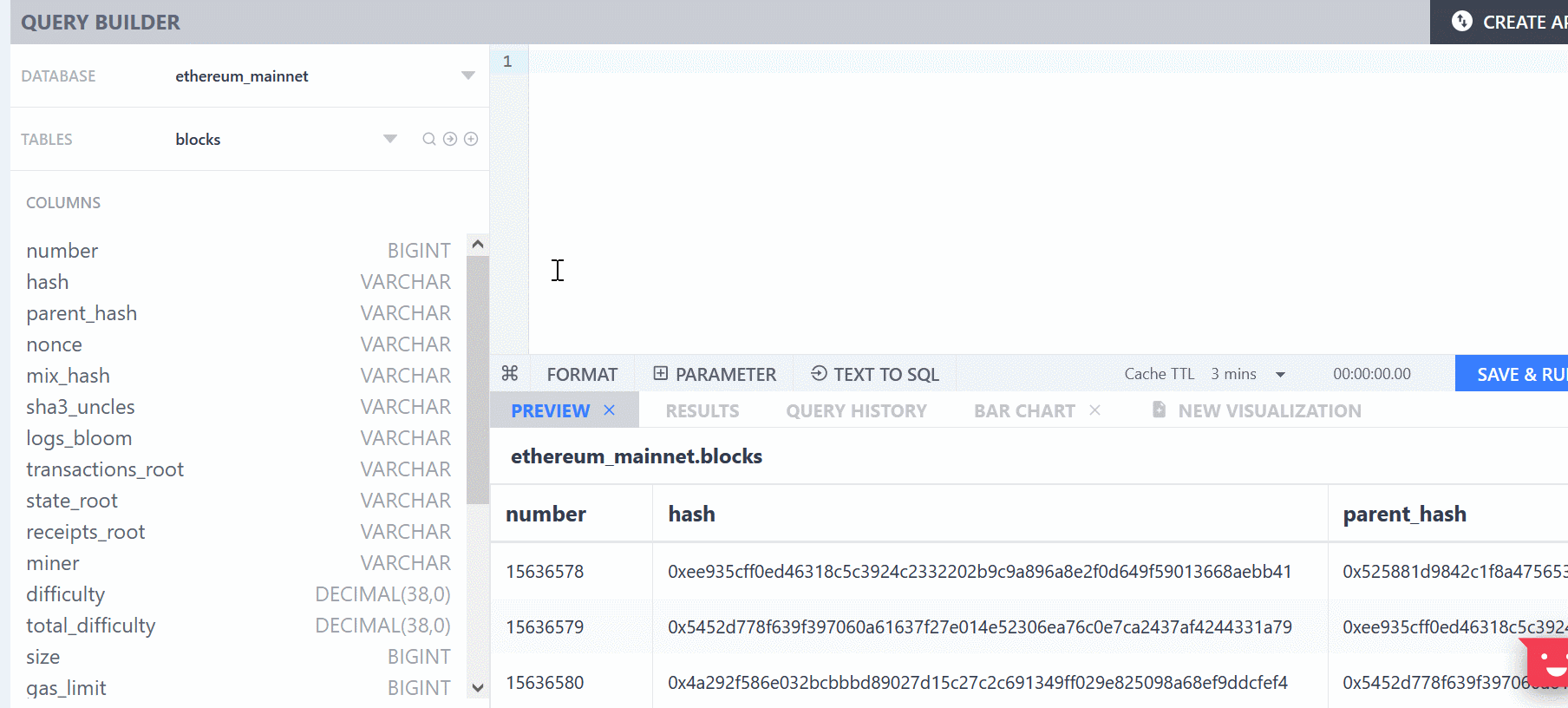Click the column list scroll down arrow
The image size is (1568, 708).
coord(477,688)
